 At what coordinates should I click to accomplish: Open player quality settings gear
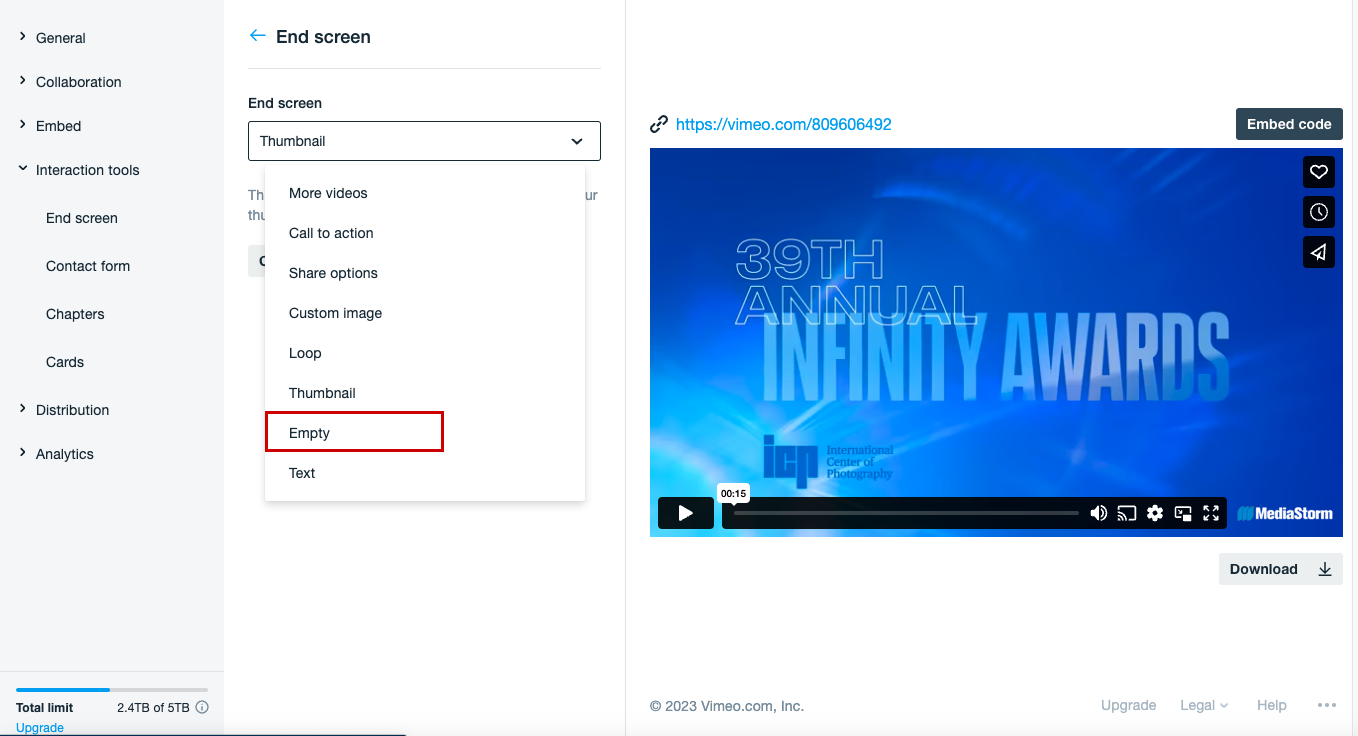point(1155,512)
